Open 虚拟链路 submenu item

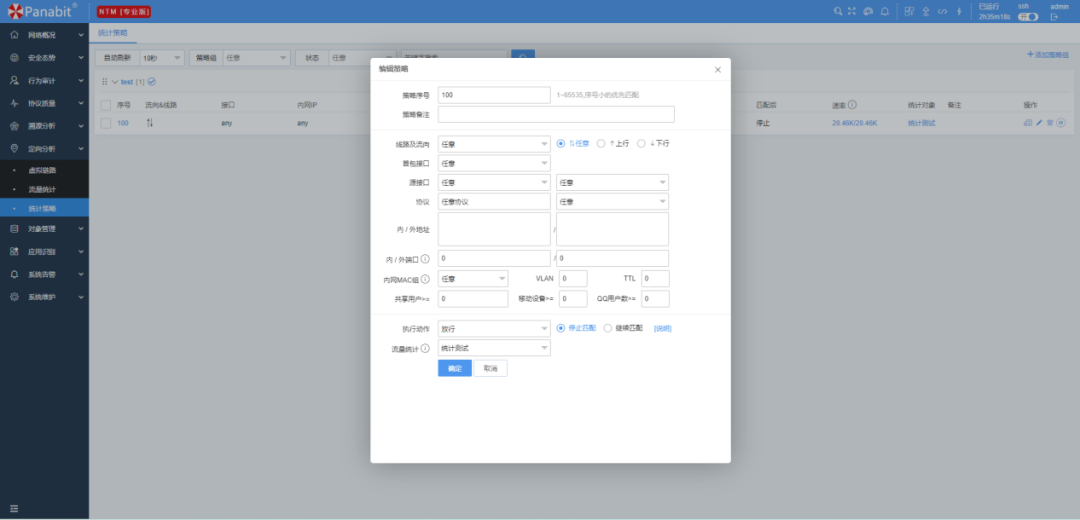[x=44, y=170]
